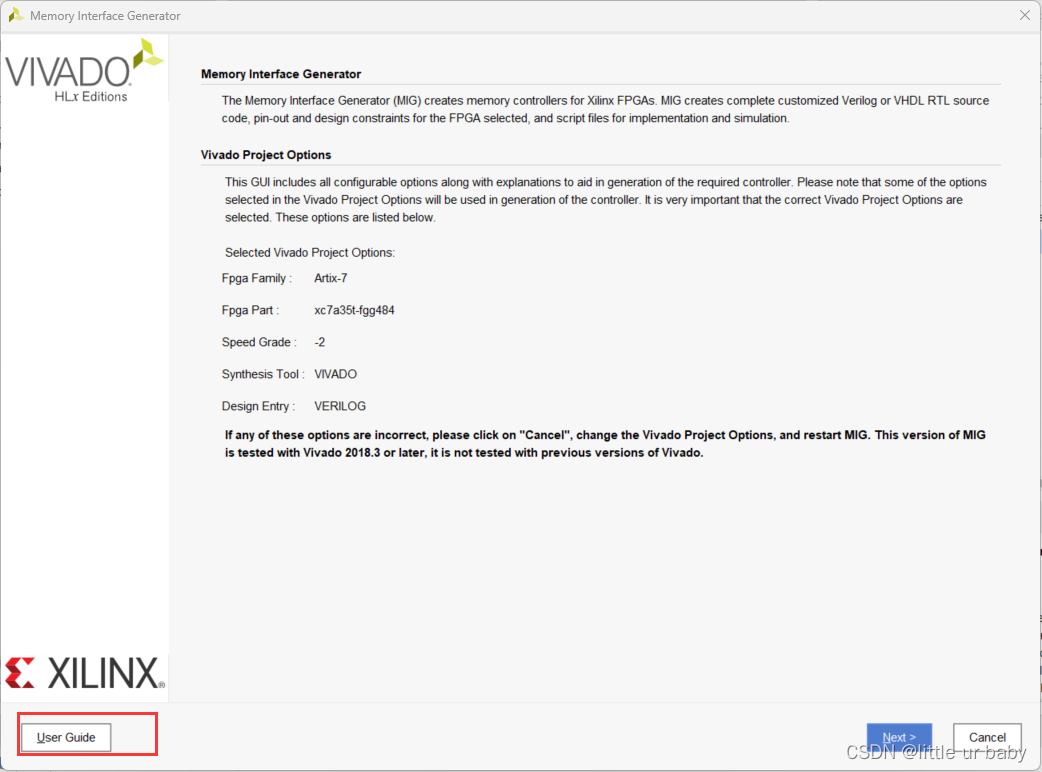Click the Memory Interface Generator heading
Viewport: 1042px width, 772px height.
pyautogui.click(x=281, y=74)
